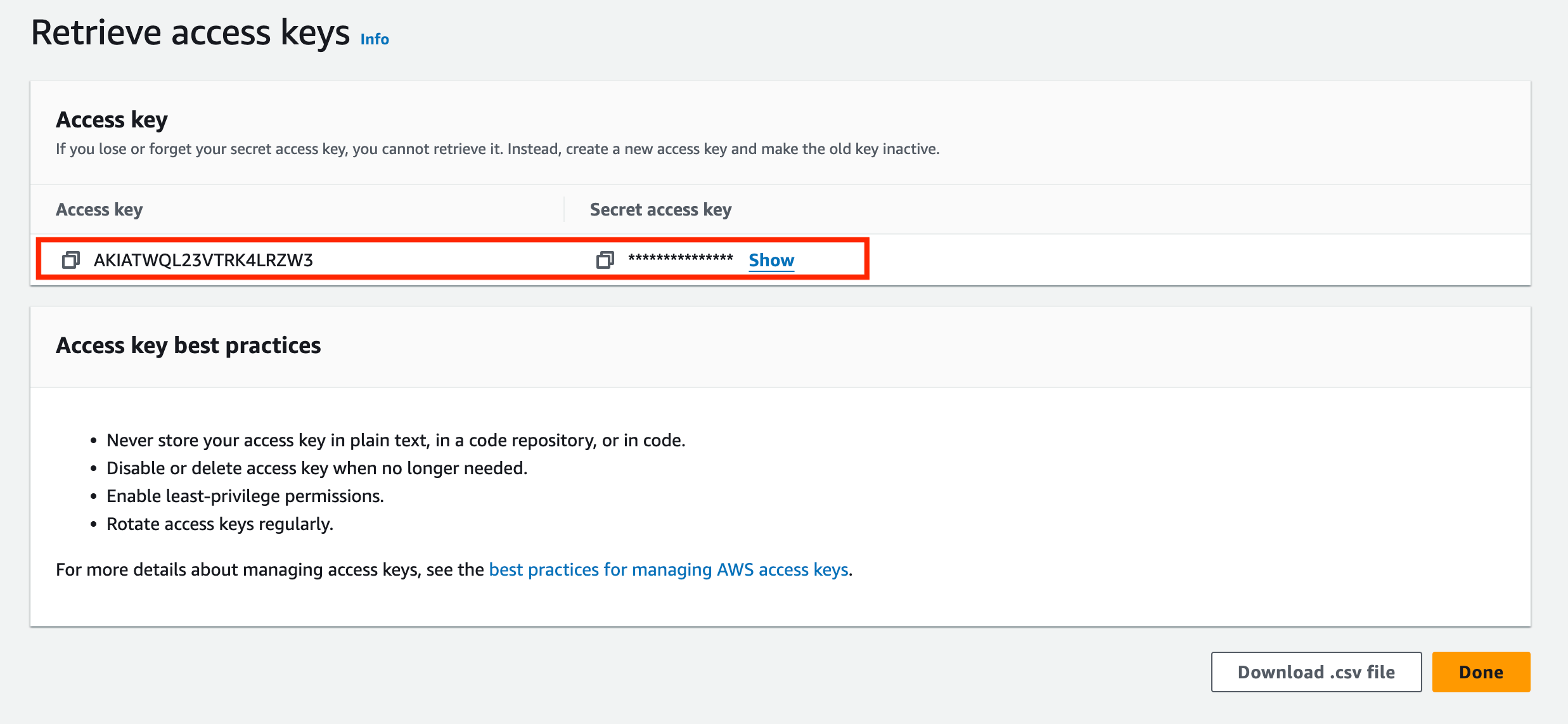The width and height of the screenshot is (1568, 724).
Task: Select the Access key column header
Action: click(x=100, y=209)
